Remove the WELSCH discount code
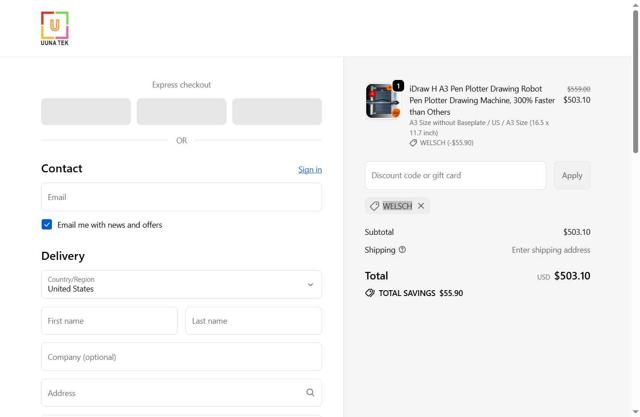Screen dimensions: 640x417 pos(421,206)
